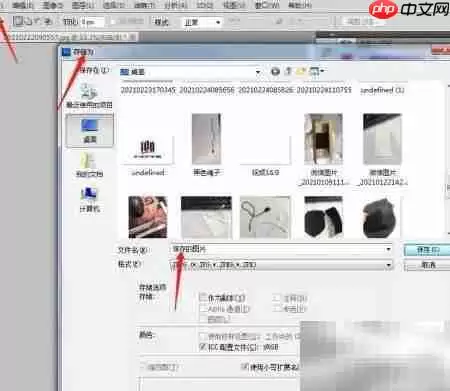Select the file entry 20210224085826
Viewport: 450px width, 391px height.
tap(265, 90)
